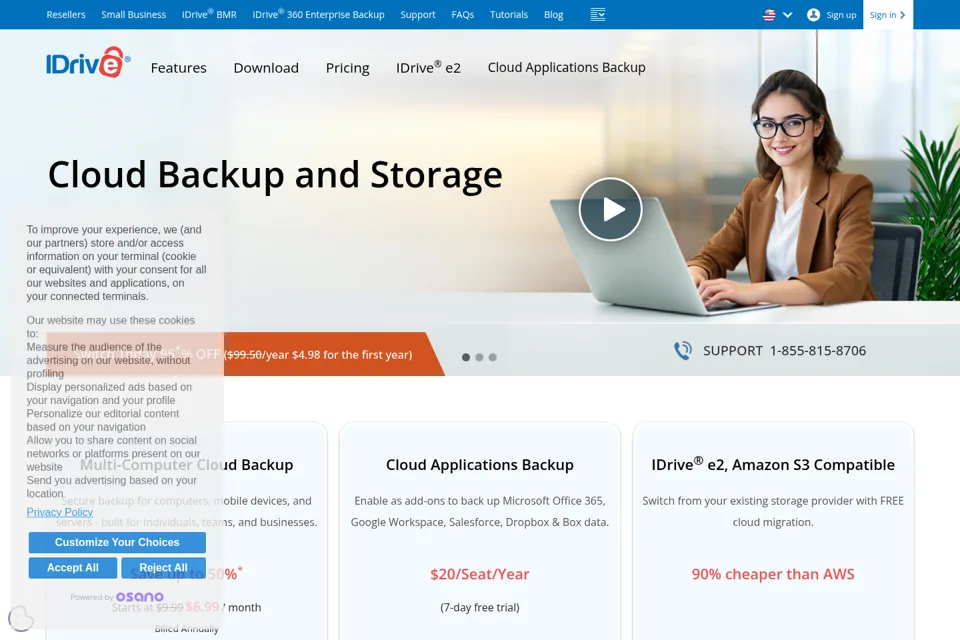Click the US flag language icon

click(769, 15)
